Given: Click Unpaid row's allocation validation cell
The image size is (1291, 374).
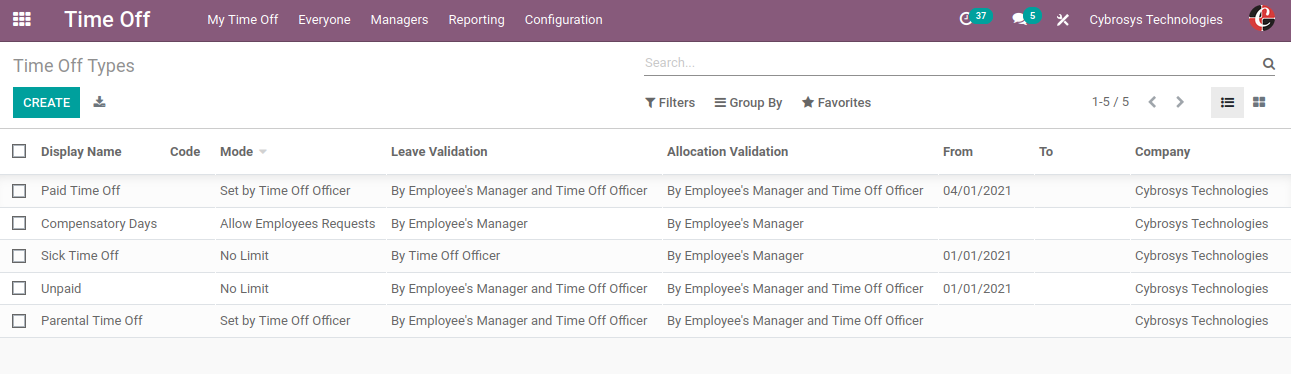Looking at the screenshot, I should point(795,288).
